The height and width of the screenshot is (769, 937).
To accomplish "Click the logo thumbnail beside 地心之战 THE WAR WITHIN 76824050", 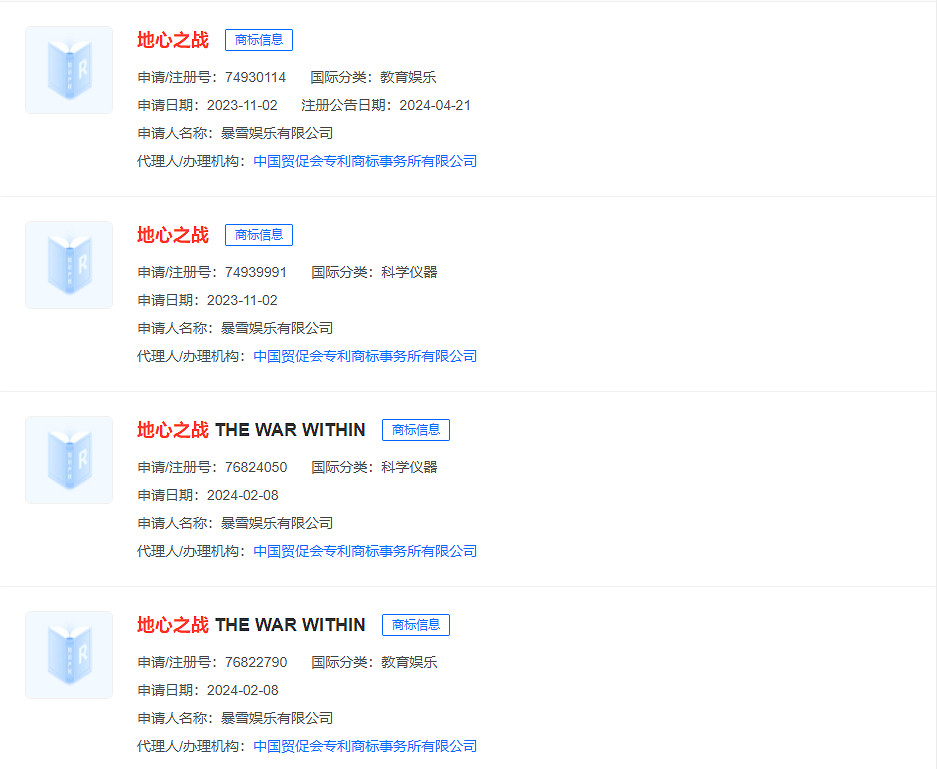I will tap(68, 459).
